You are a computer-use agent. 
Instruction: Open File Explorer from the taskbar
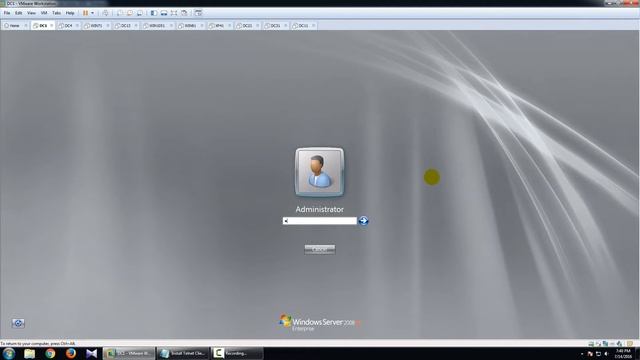click(x=29, y=353)
